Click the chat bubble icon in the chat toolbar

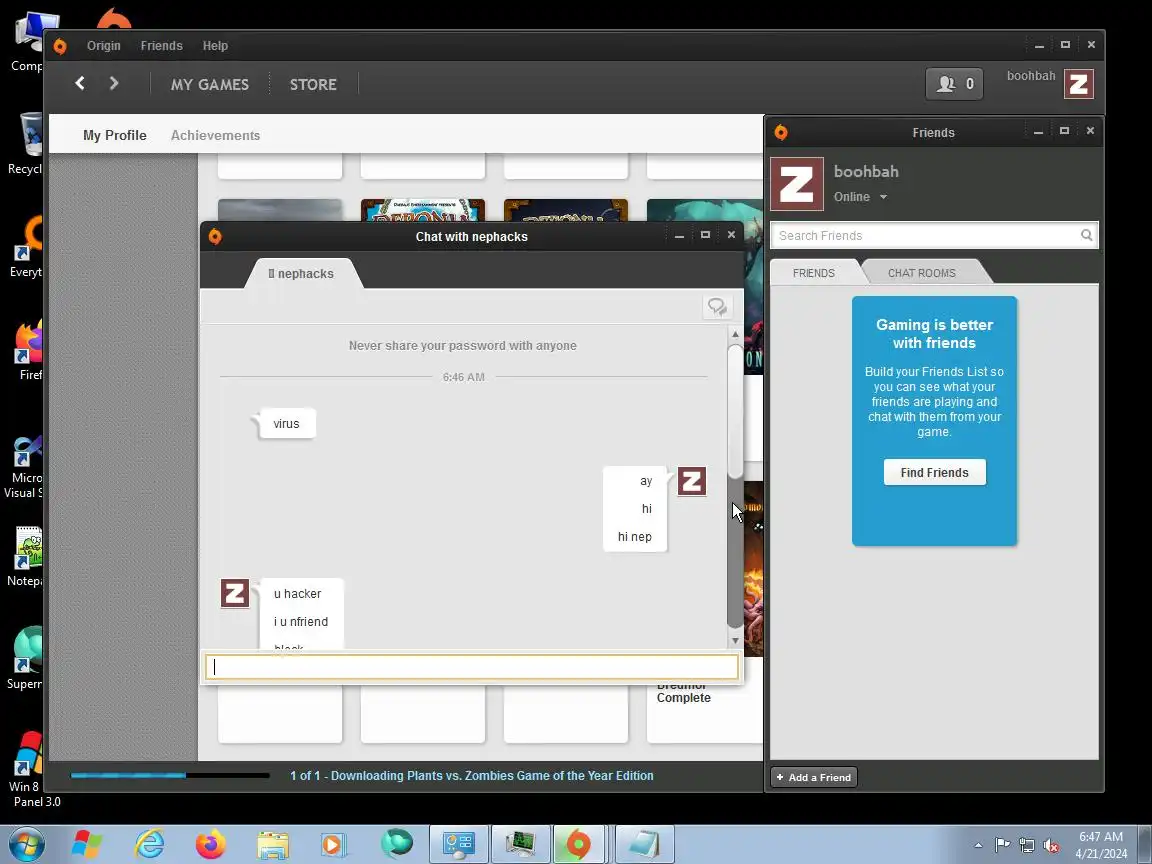[717, 306]
